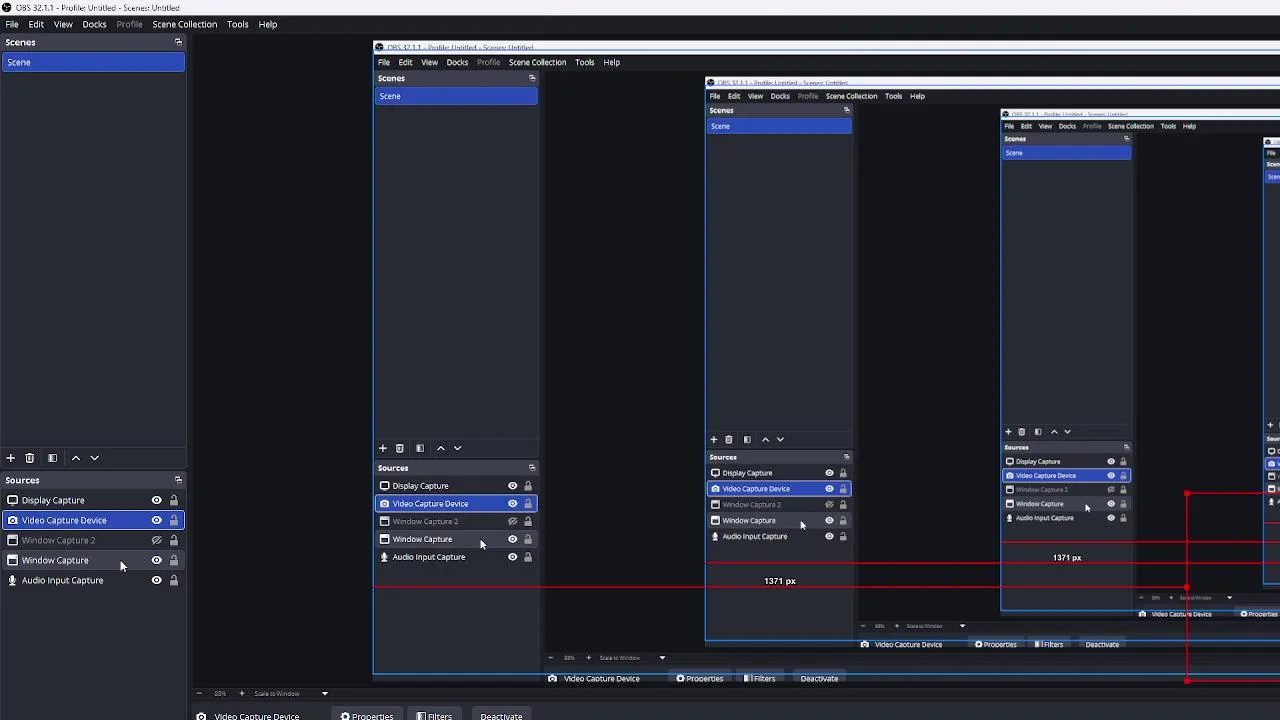Select the Window Capture source row

point(93,560)
